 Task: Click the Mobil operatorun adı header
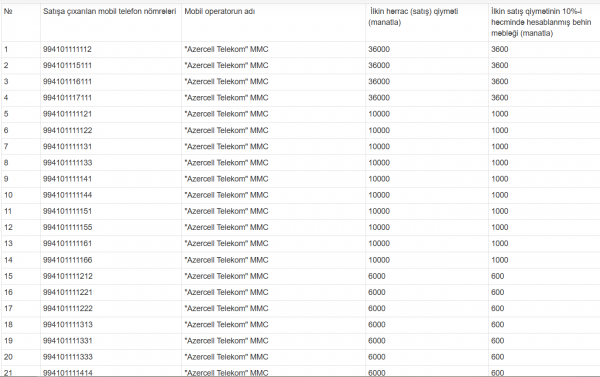(x=220, y=11)
